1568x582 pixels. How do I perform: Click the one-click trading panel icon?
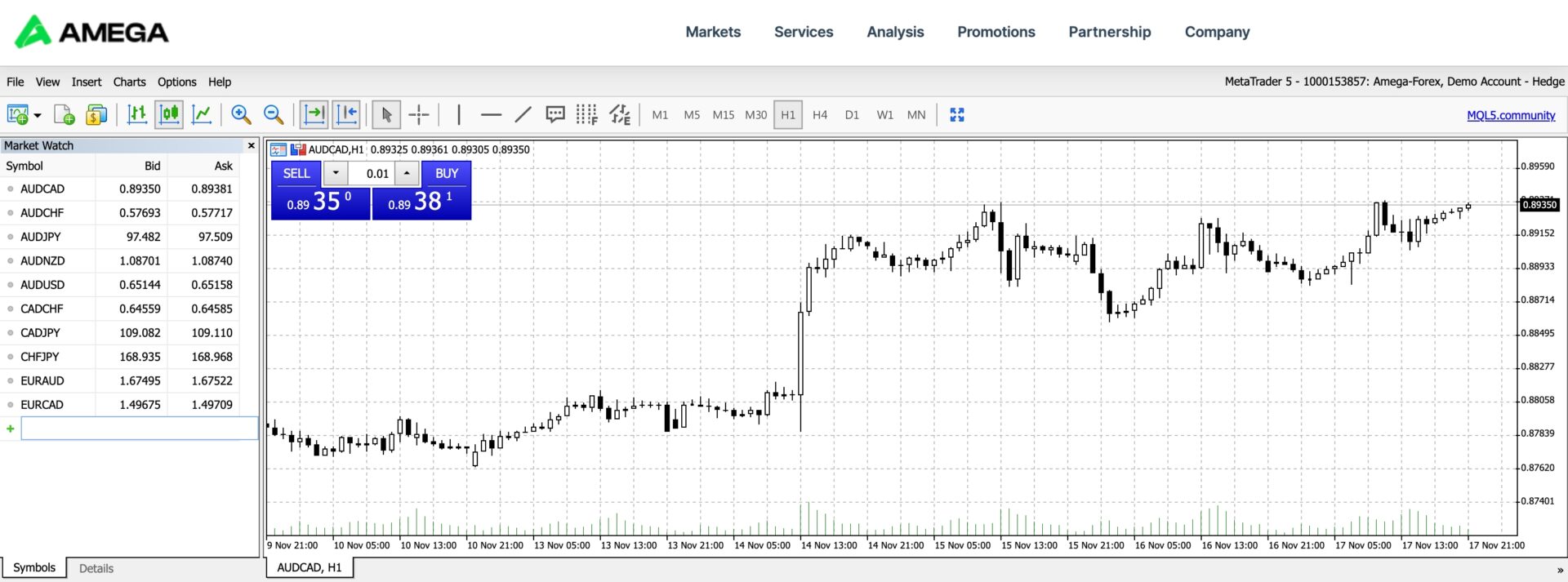click(x=278, y=149)
